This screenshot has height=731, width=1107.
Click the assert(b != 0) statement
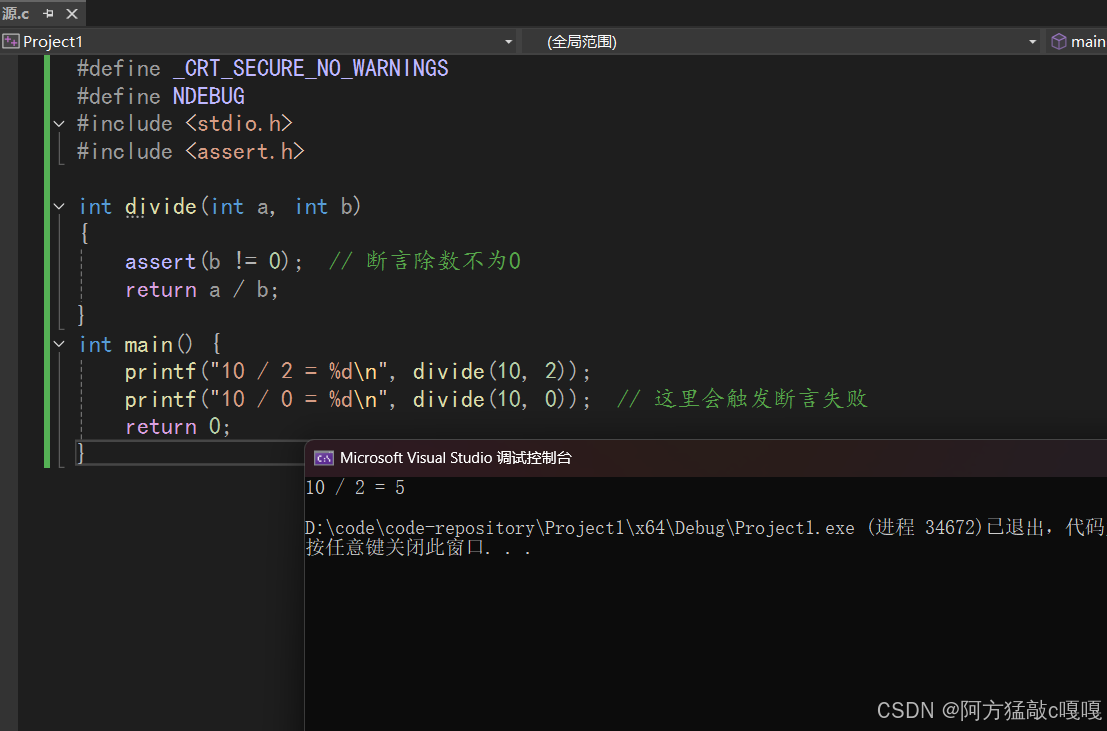click(214, 261)
